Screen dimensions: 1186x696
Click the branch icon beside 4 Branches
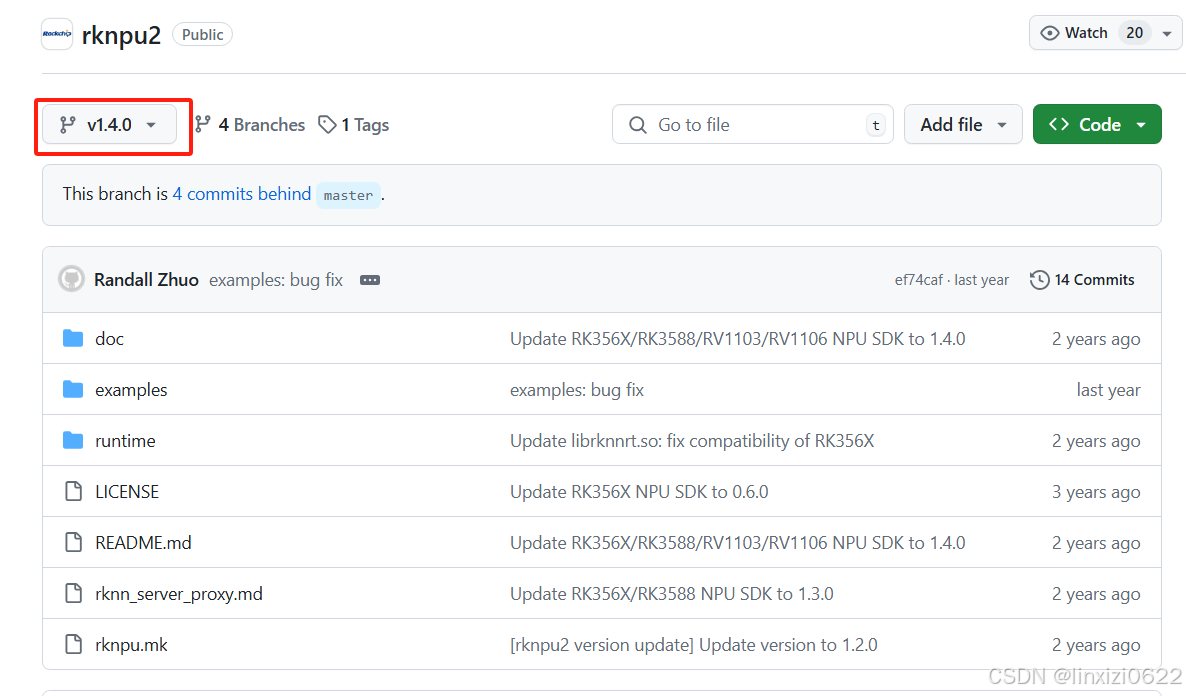tap(202, 125)
